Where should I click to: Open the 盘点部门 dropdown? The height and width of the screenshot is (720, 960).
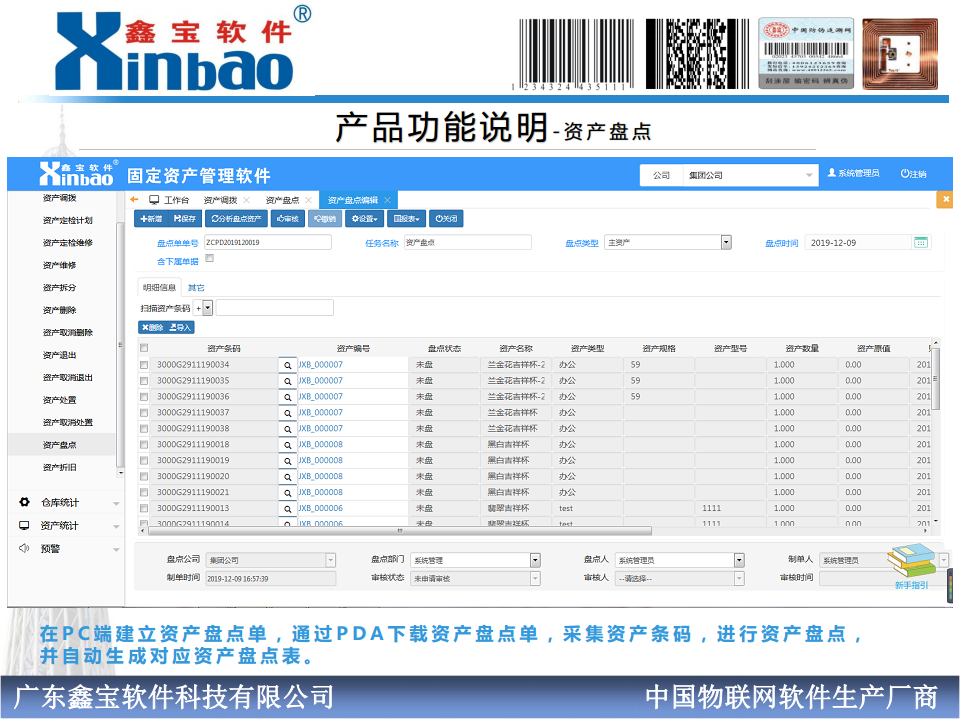click(535, 560)
